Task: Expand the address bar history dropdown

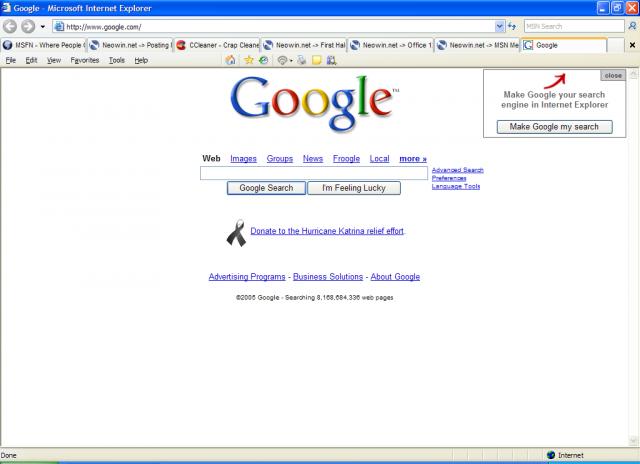Action: click(x=500, y=27)
